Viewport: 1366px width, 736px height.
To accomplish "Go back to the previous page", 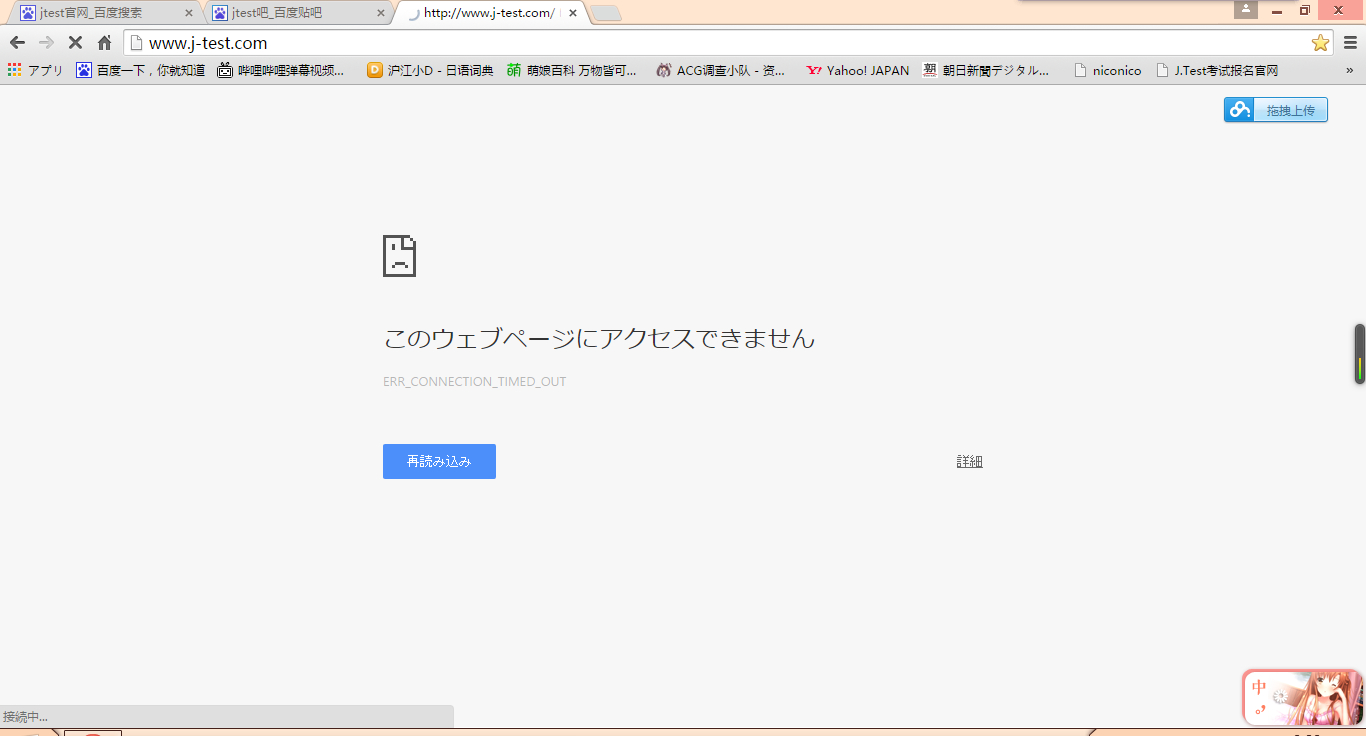I will pyautogui.click(x=17, y=43).
